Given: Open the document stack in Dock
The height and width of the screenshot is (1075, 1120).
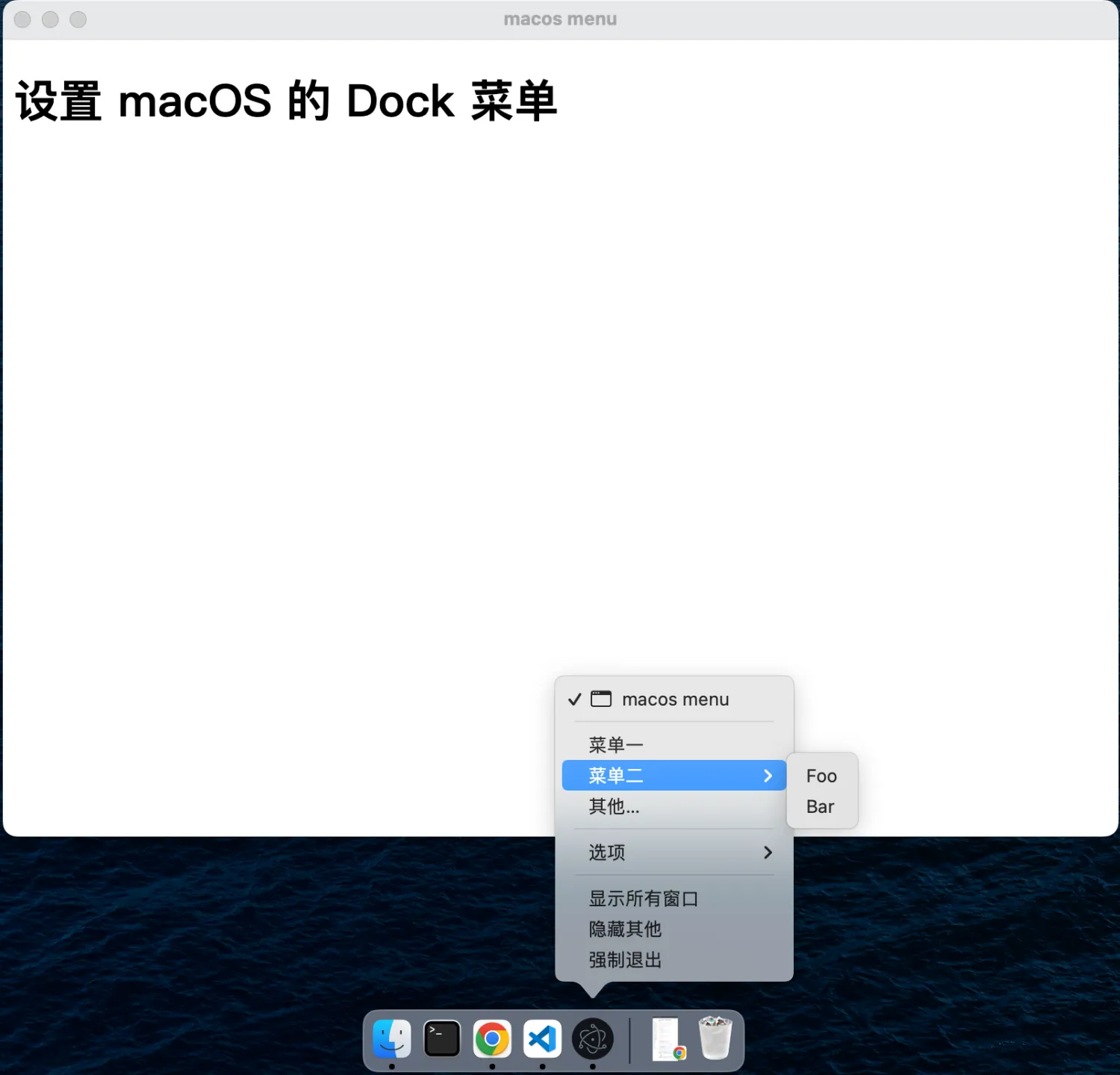Looking at the screenshot, I should point(668,1038).
